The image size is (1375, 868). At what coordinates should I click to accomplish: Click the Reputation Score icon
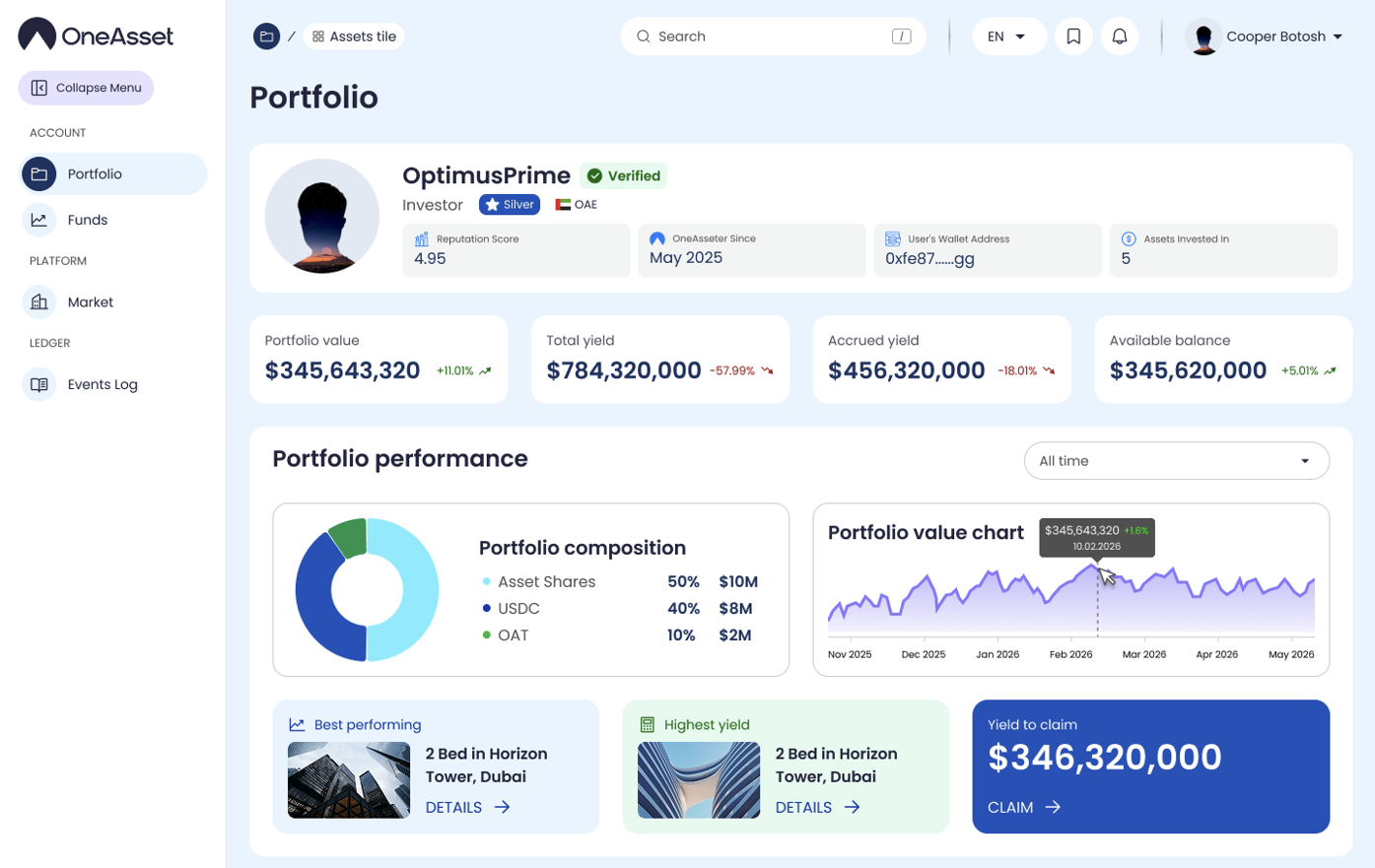tap(422, 238)
